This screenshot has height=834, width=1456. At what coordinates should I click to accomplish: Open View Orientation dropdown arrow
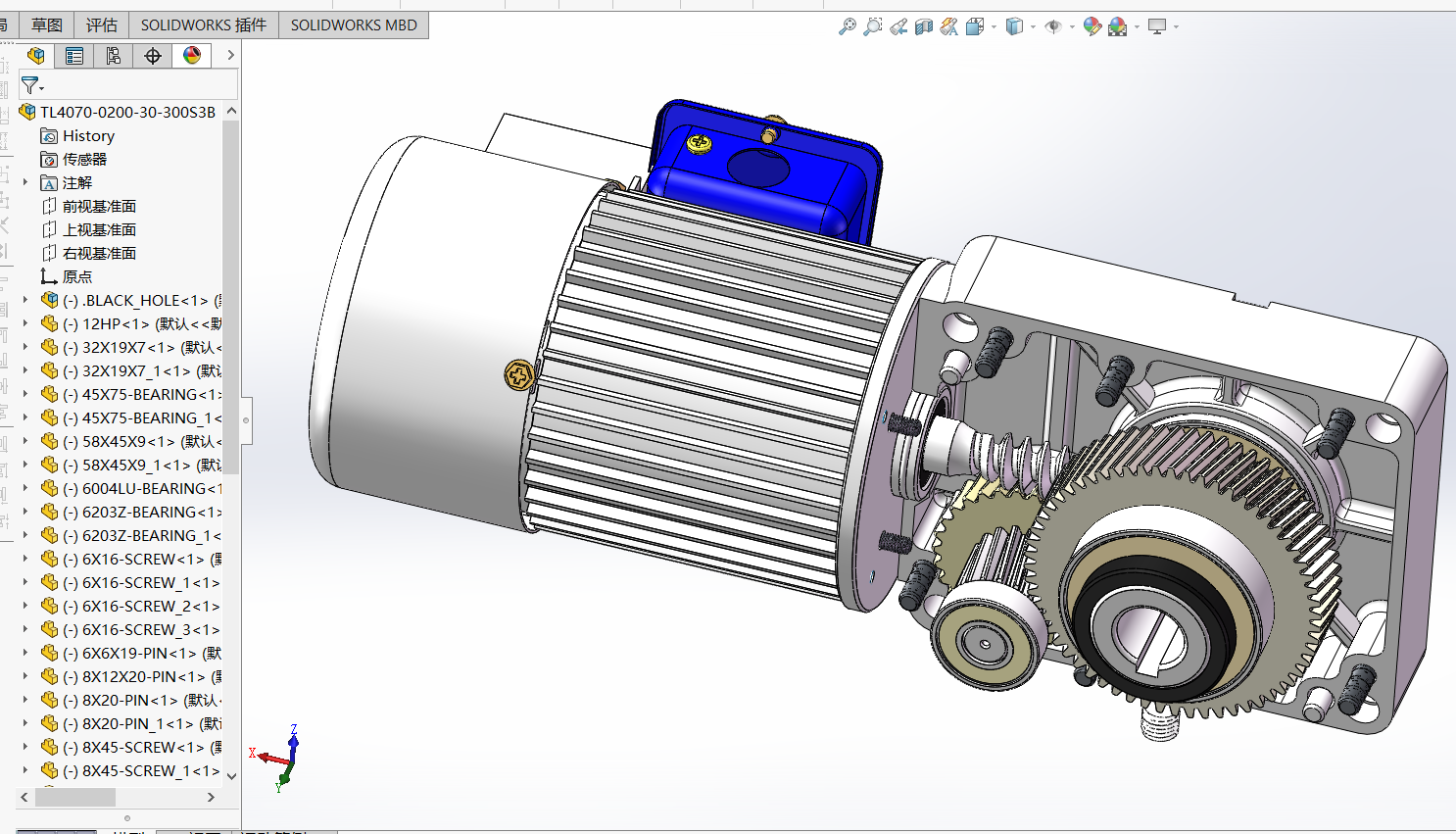[994, 26]
